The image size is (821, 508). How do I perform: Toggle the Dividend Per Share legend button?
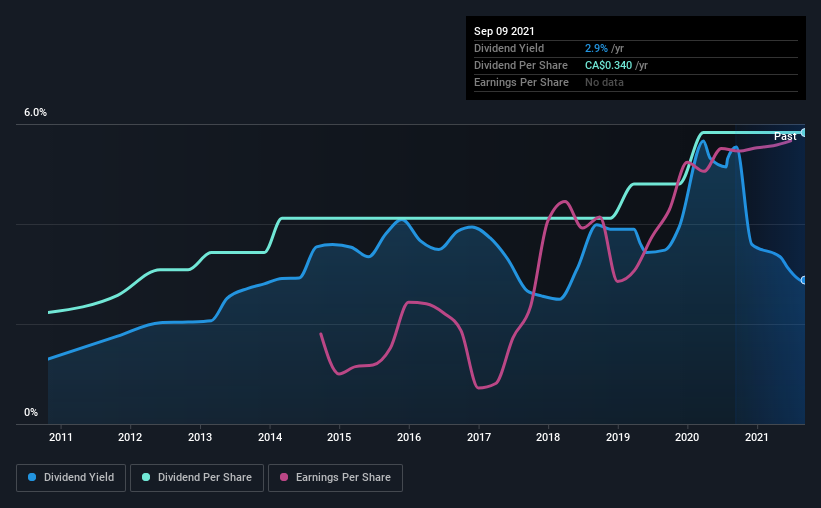click(197, 478)
